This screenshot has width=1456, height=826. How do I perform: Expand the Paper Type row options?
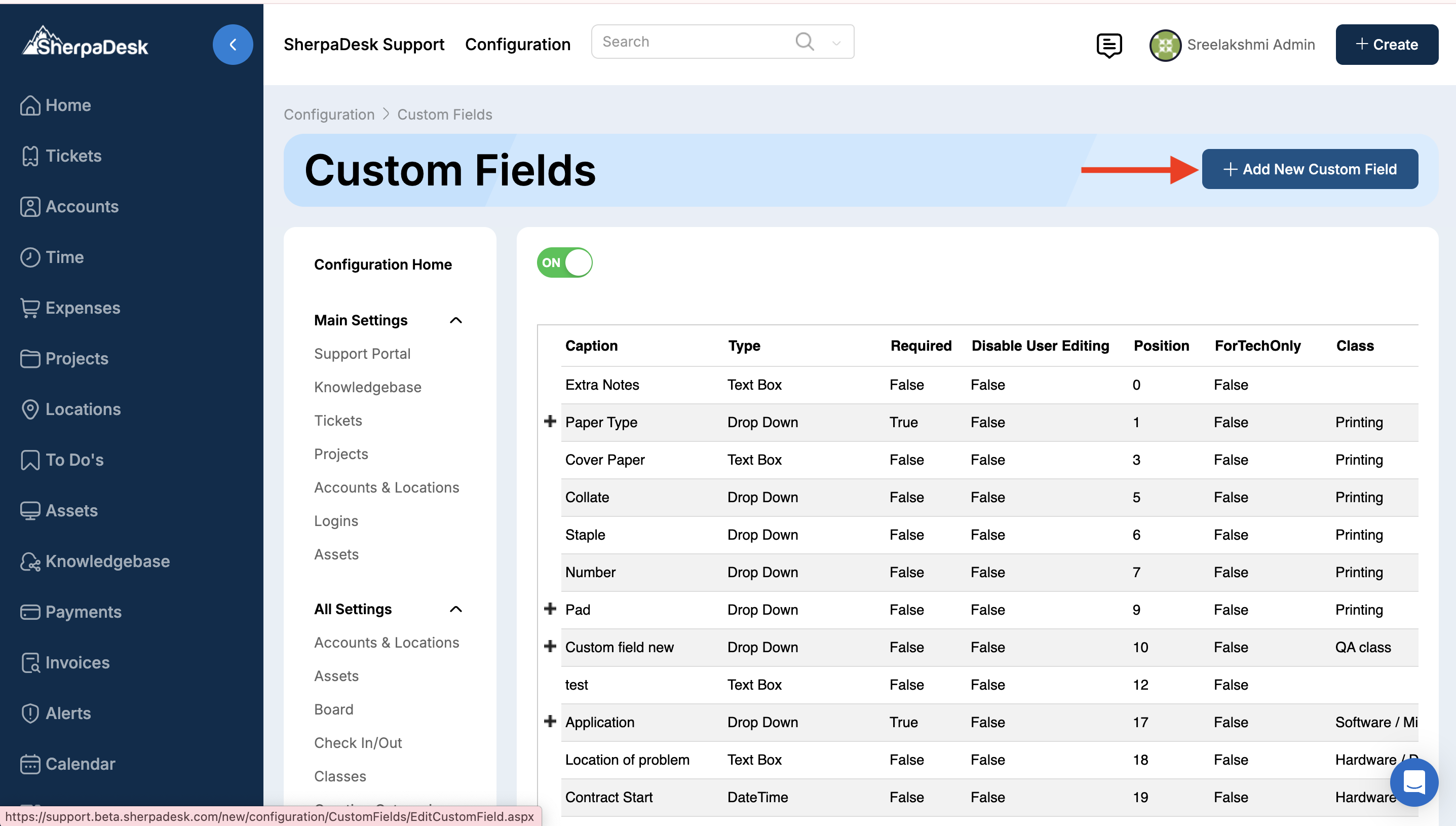(549, 422)
